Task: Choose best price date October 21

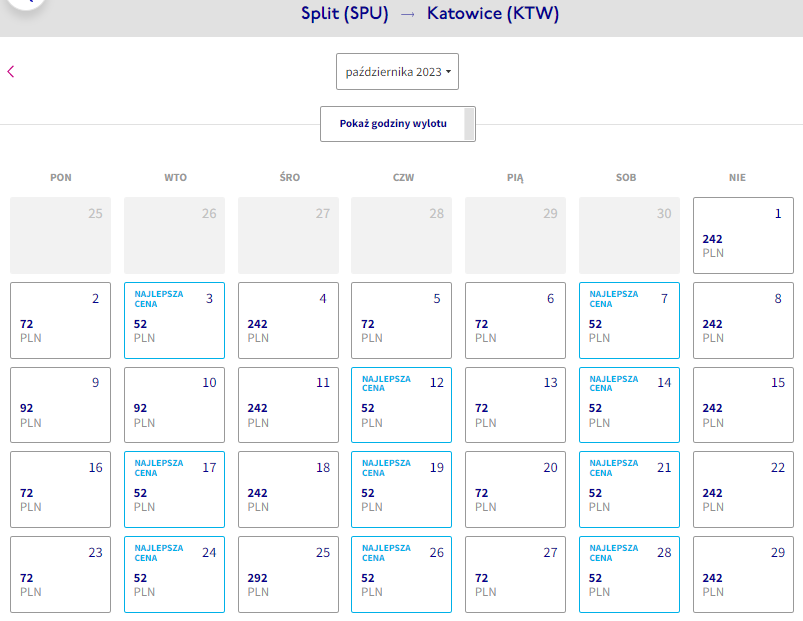Action: (x=629, y=489)
